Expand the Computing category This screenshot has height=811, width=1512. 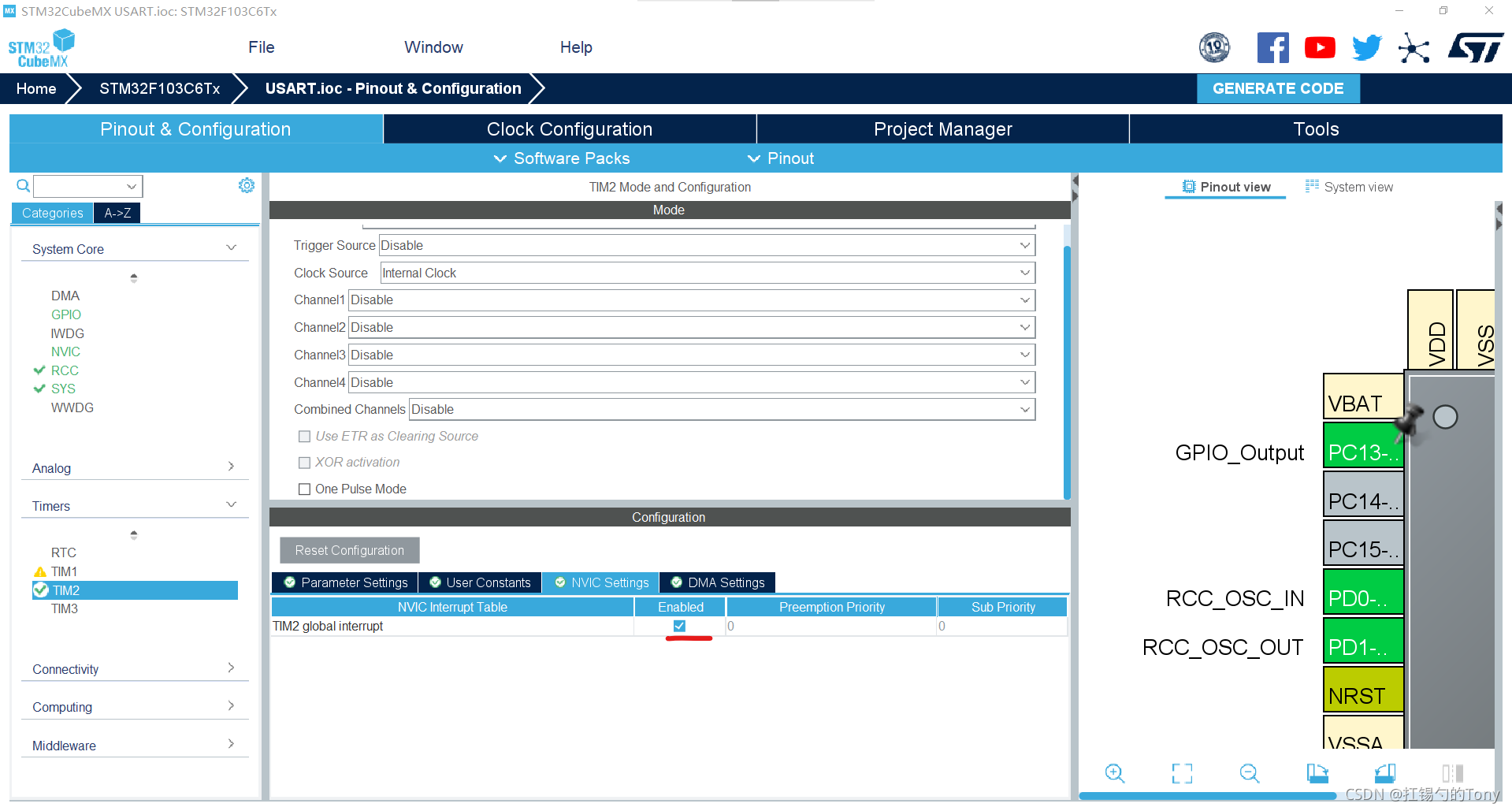coord(135,706)
